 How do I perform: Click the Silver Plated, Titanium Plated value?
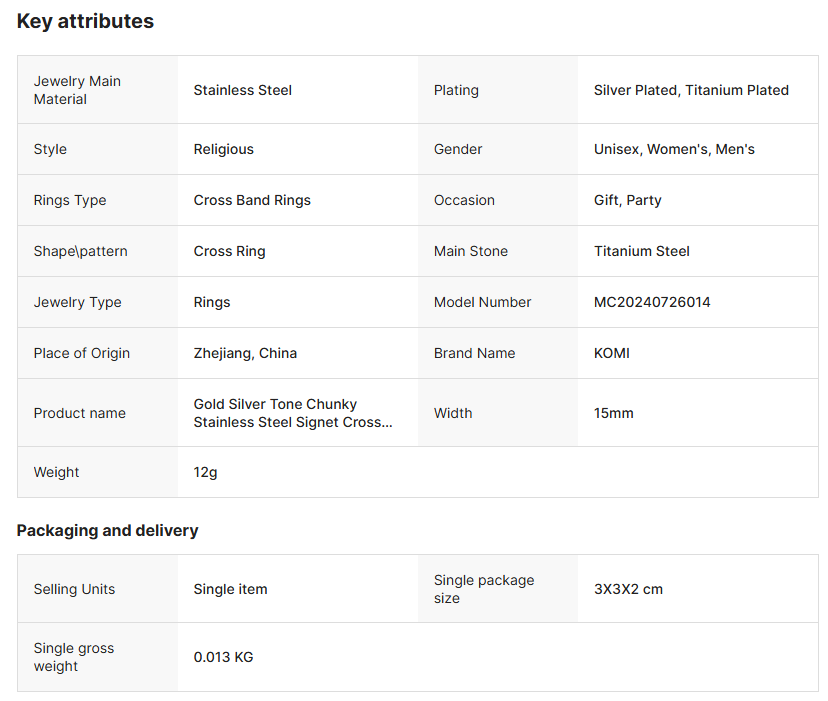pos(691,90)
